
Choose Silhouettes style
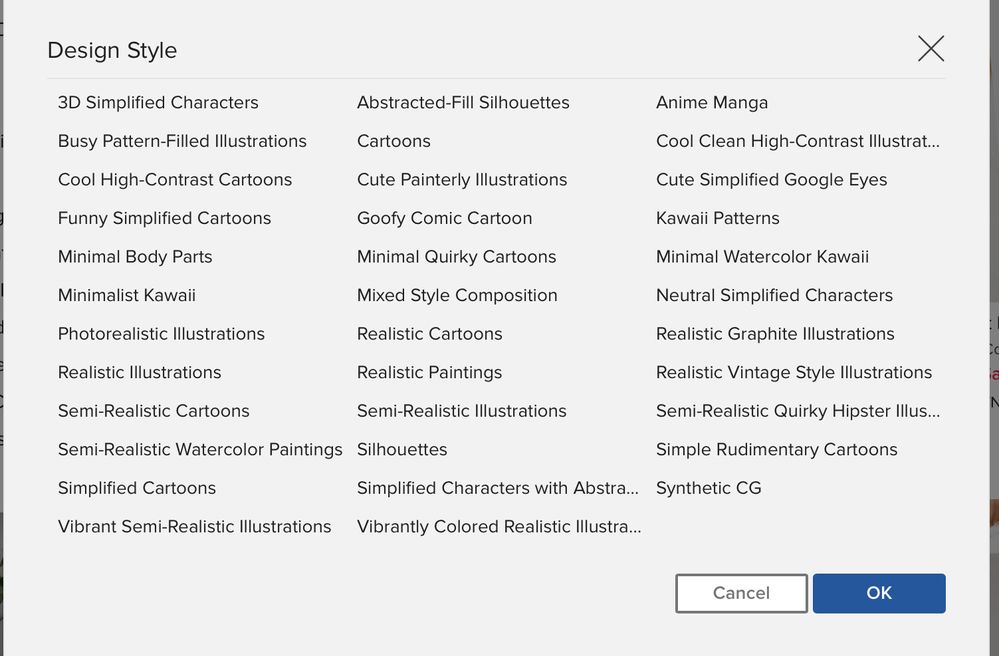[402, 449]
